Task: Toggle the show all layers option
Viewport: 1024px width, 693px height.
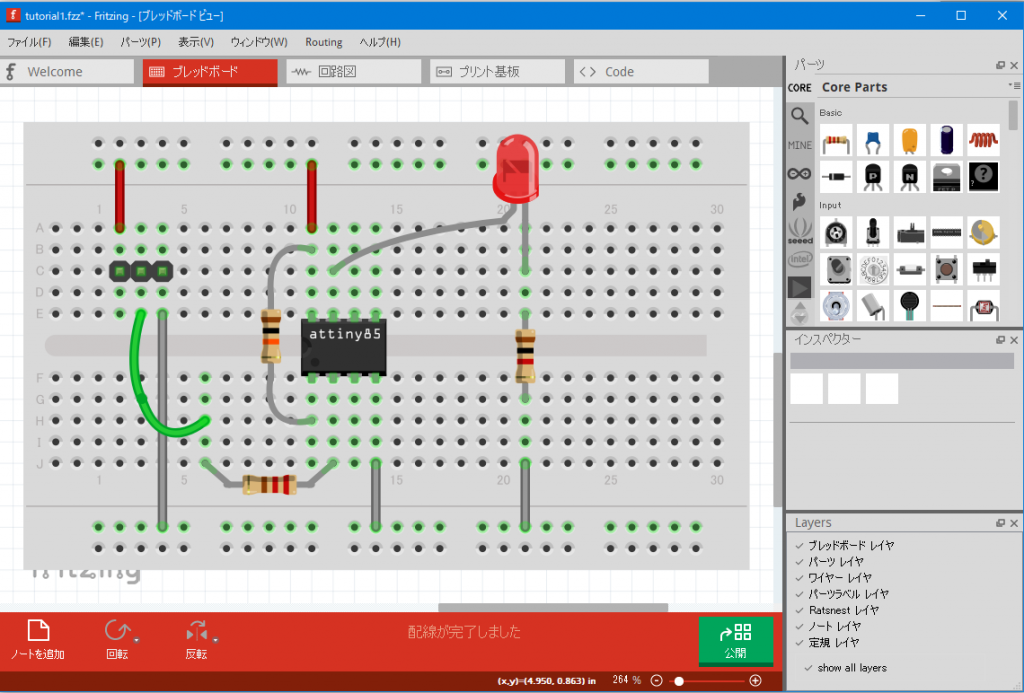Action: click(846, 668)
